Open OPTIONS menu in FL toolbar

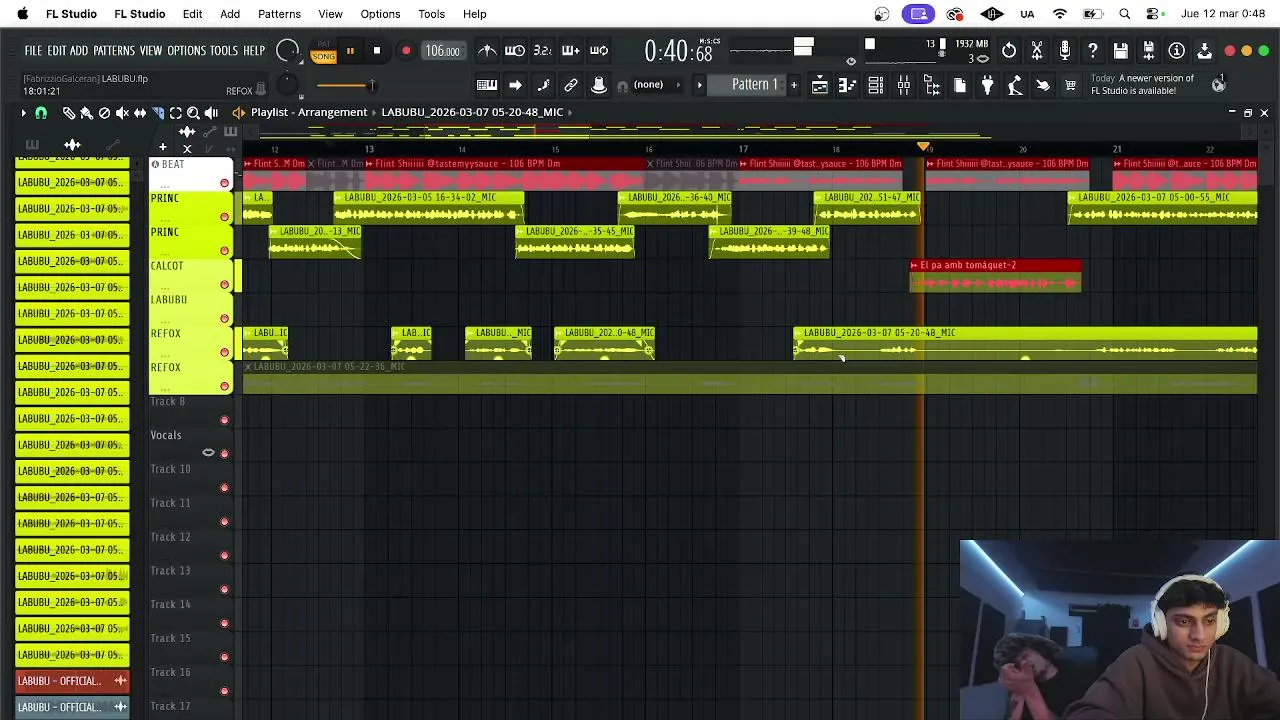point(186,51)
